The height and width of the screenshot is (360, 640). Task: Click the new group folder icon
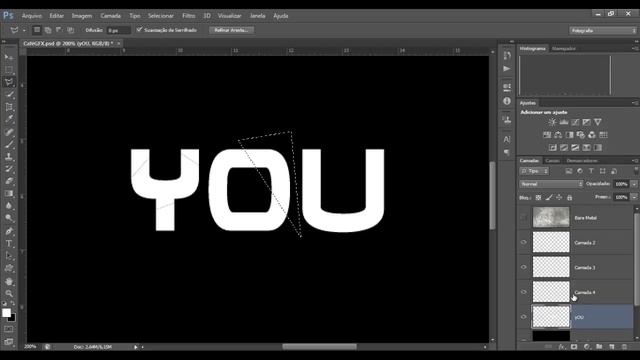pyautogui.click(x=599, y=347)
